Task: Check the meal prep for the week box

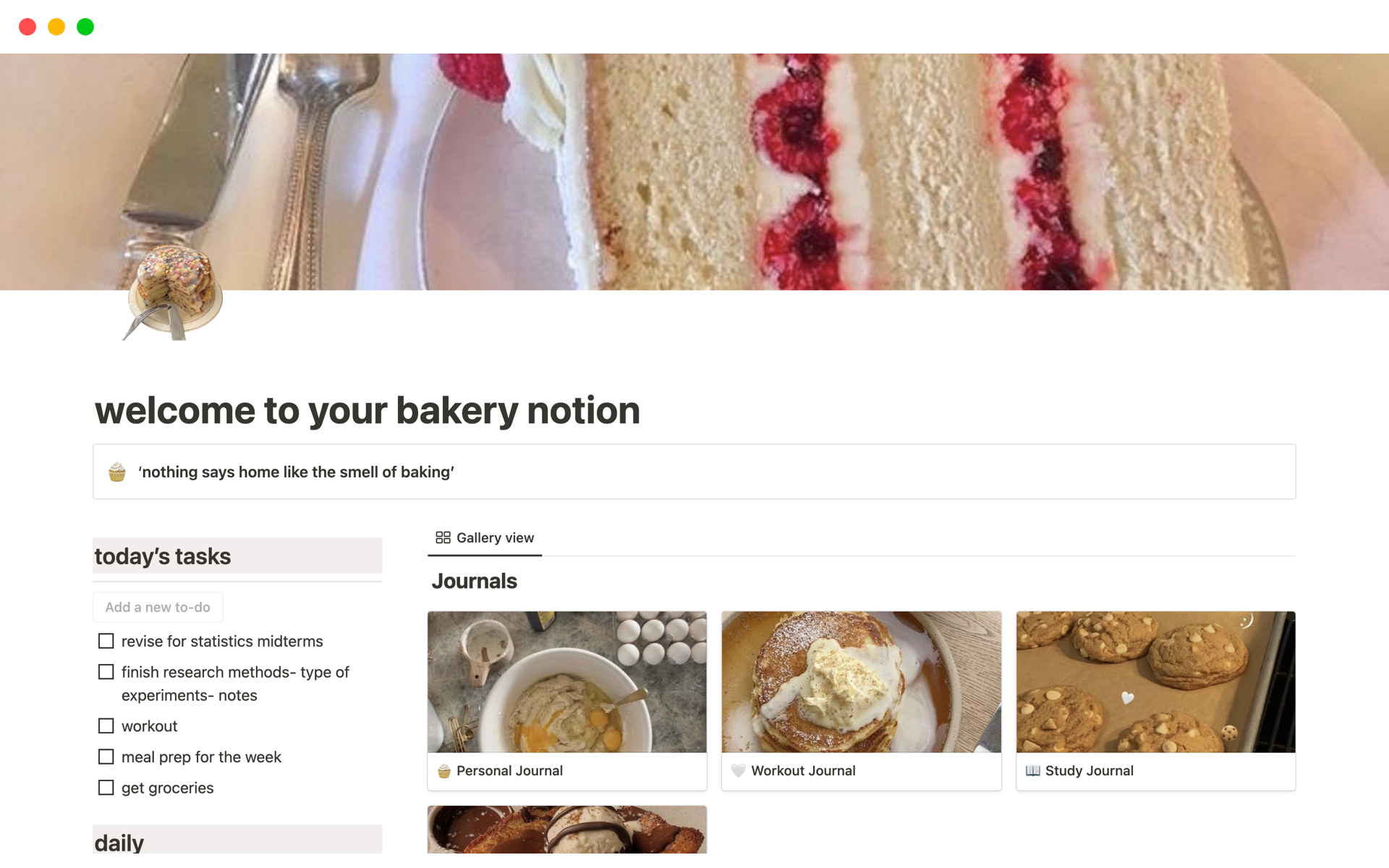Action: click(x=106, y=757)
